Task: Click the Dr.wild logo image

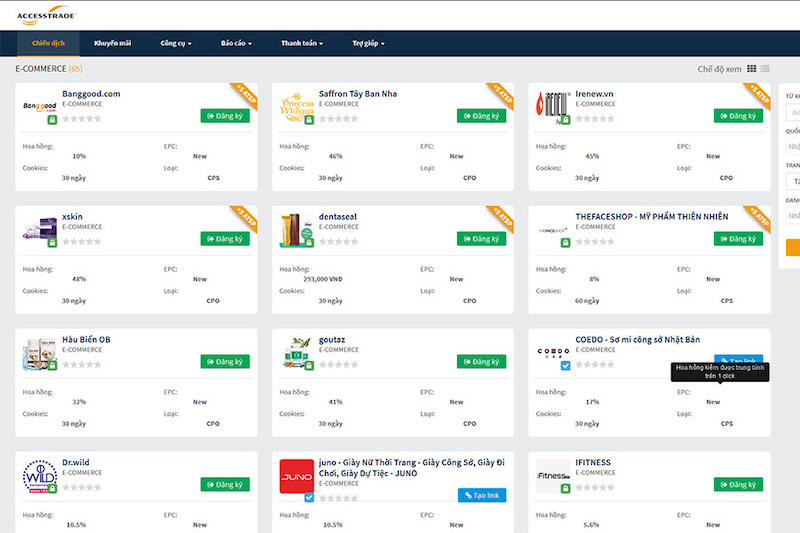Action: [40, 476]
